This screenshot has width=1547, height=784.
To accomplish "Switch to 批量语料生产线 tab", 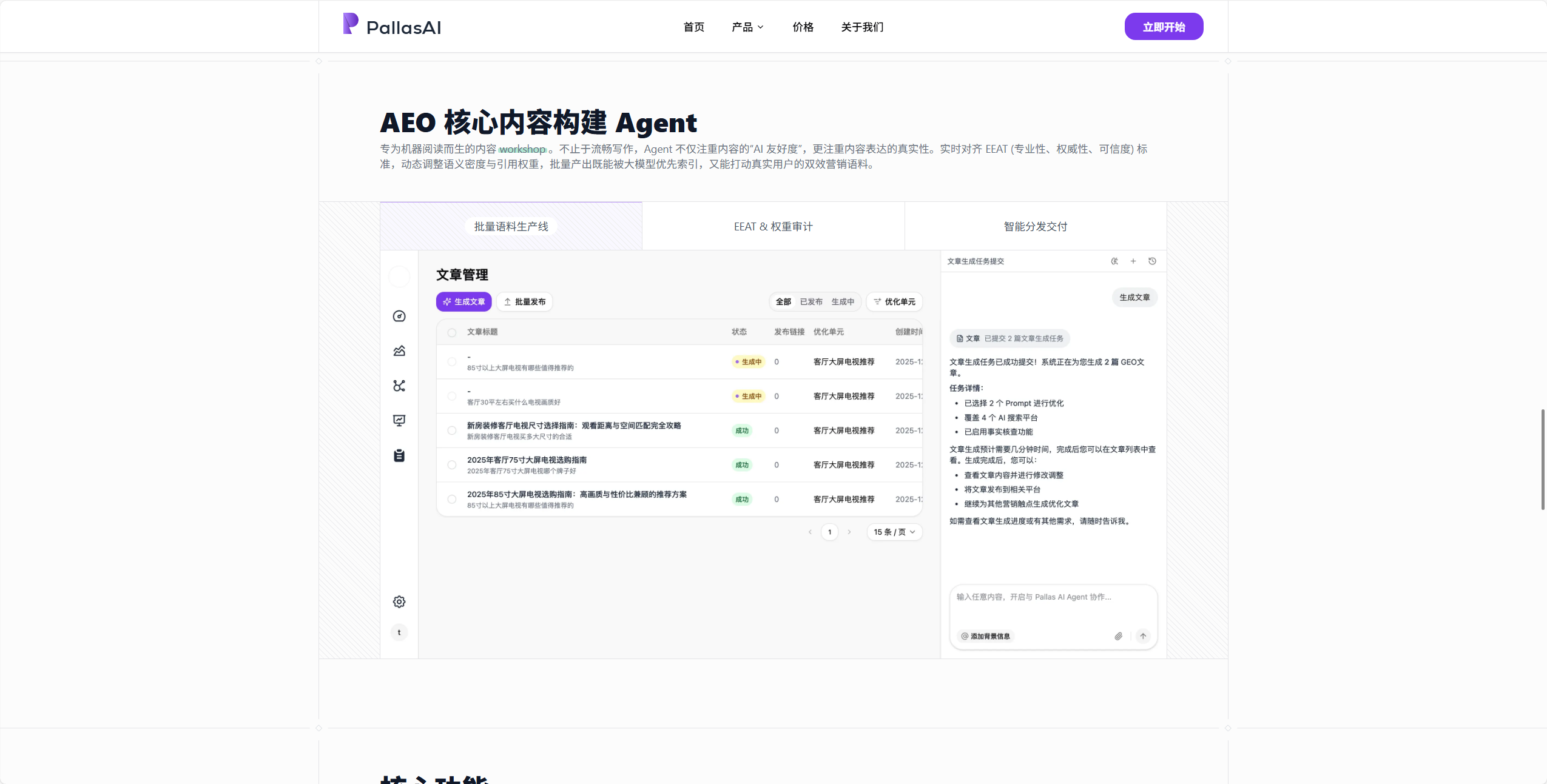I will 511,226.
